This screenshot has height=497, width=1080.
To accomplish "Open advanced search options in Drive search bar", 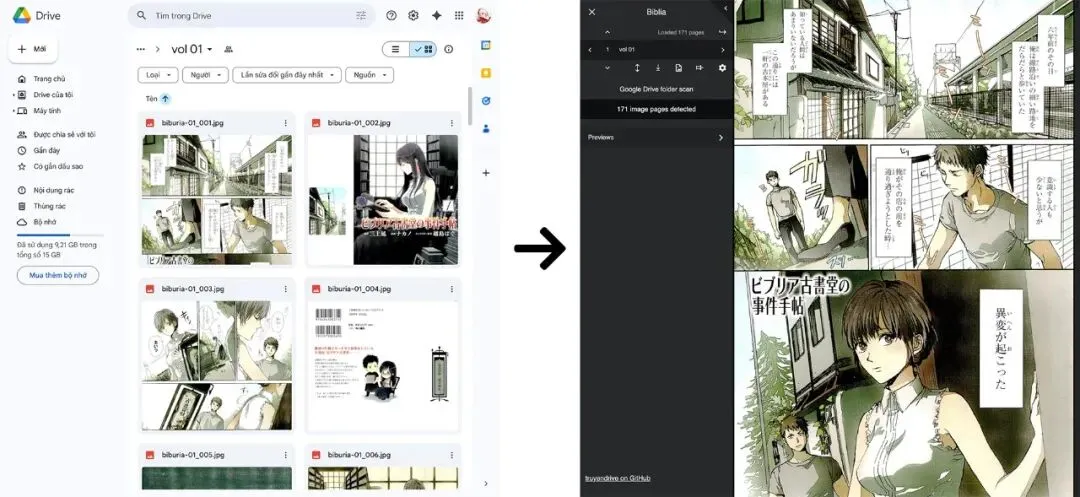I will [x=362, y=15].
